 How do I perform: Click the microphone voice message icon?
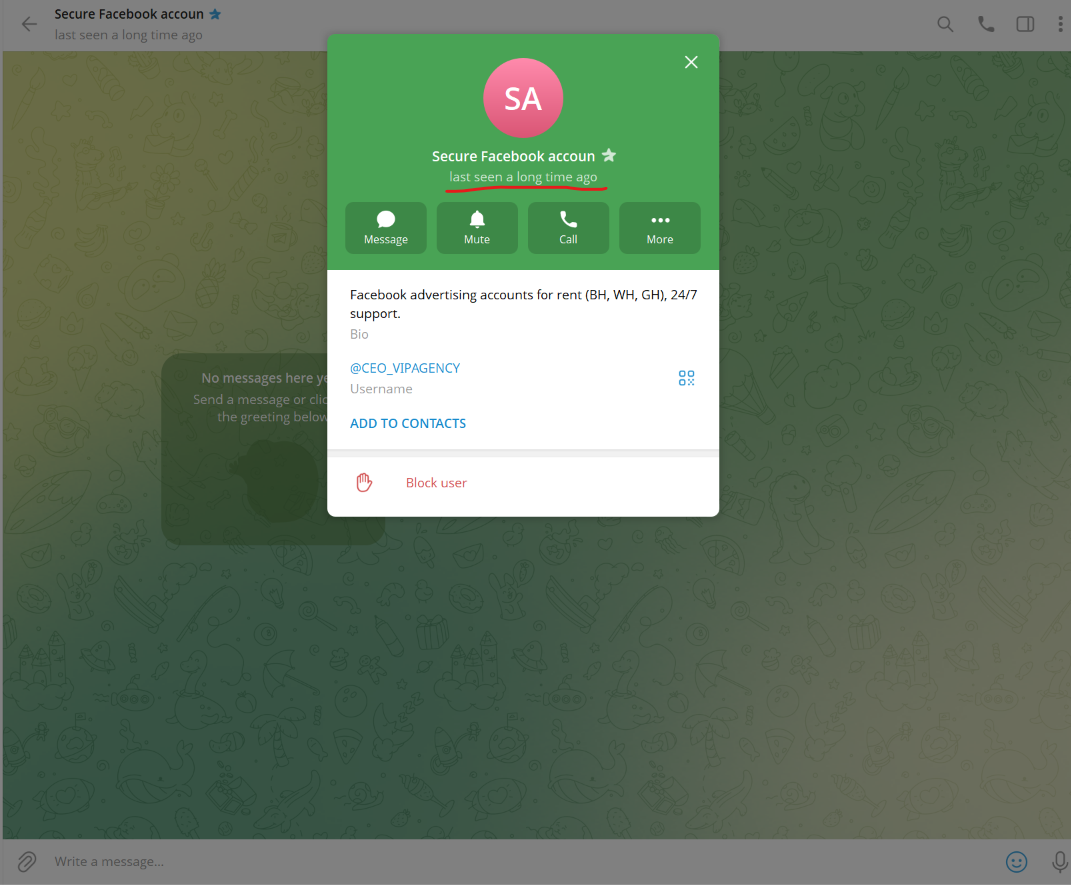tap(1059, 862)
